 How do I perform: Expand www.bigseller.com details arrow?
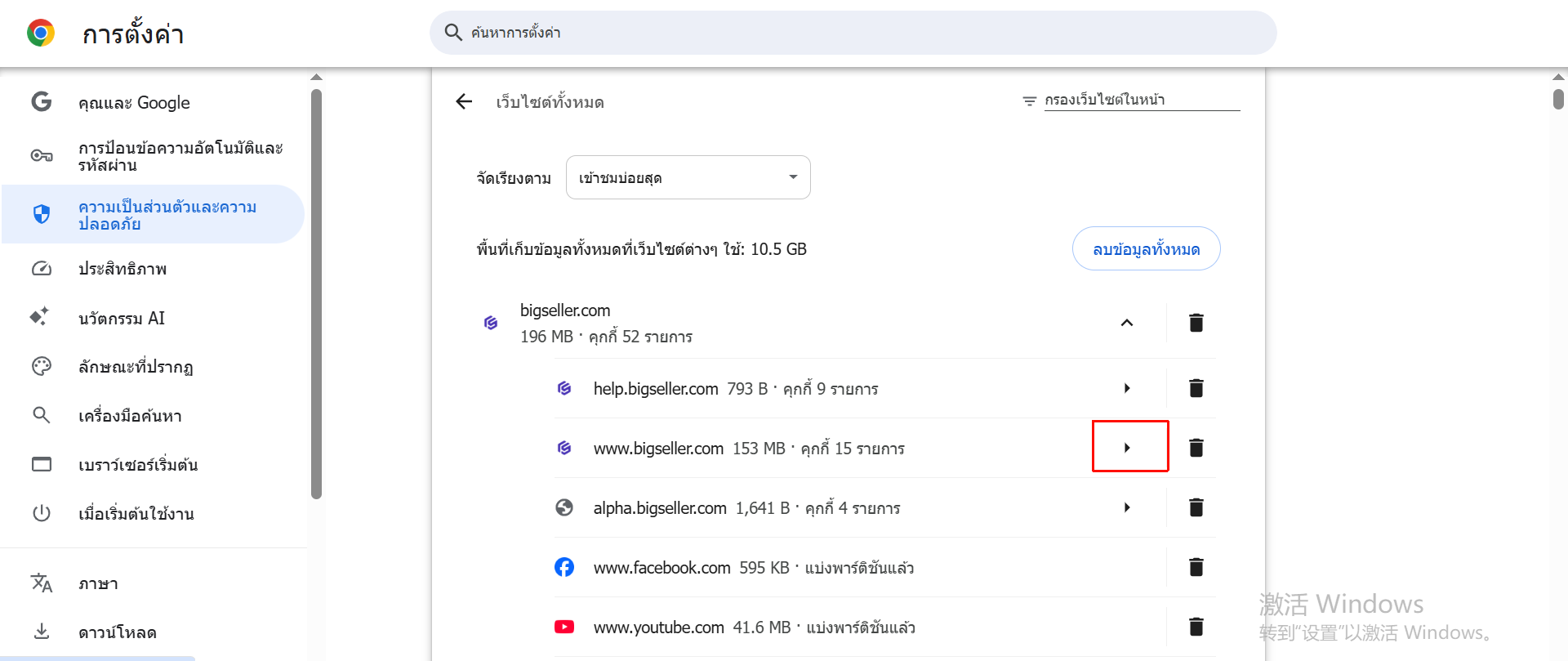coord(1128,448)
